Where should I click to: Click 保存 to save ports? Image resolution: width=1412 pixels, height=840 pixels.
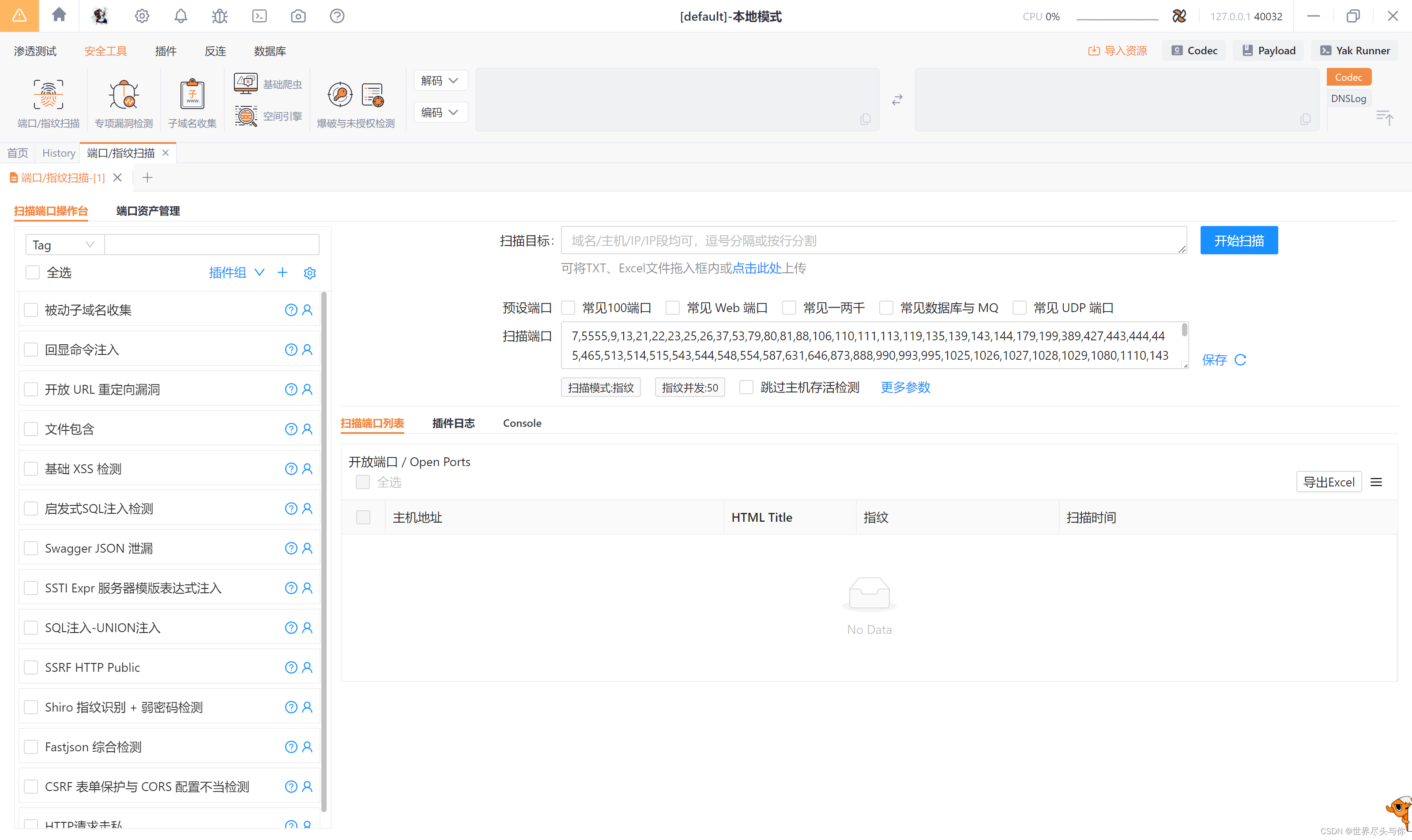(x=1215, y=360)
